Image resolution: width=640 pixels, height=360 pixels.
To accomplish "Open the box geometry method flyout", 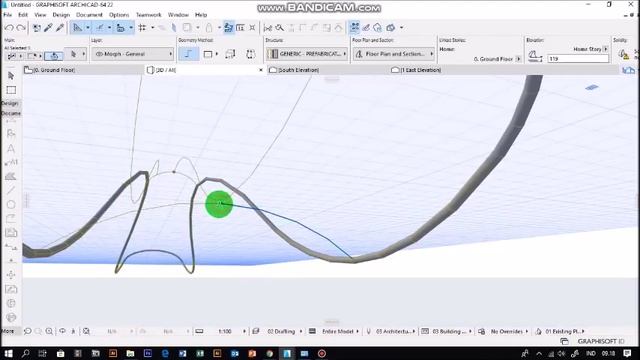I will click(x=216, y=54).
